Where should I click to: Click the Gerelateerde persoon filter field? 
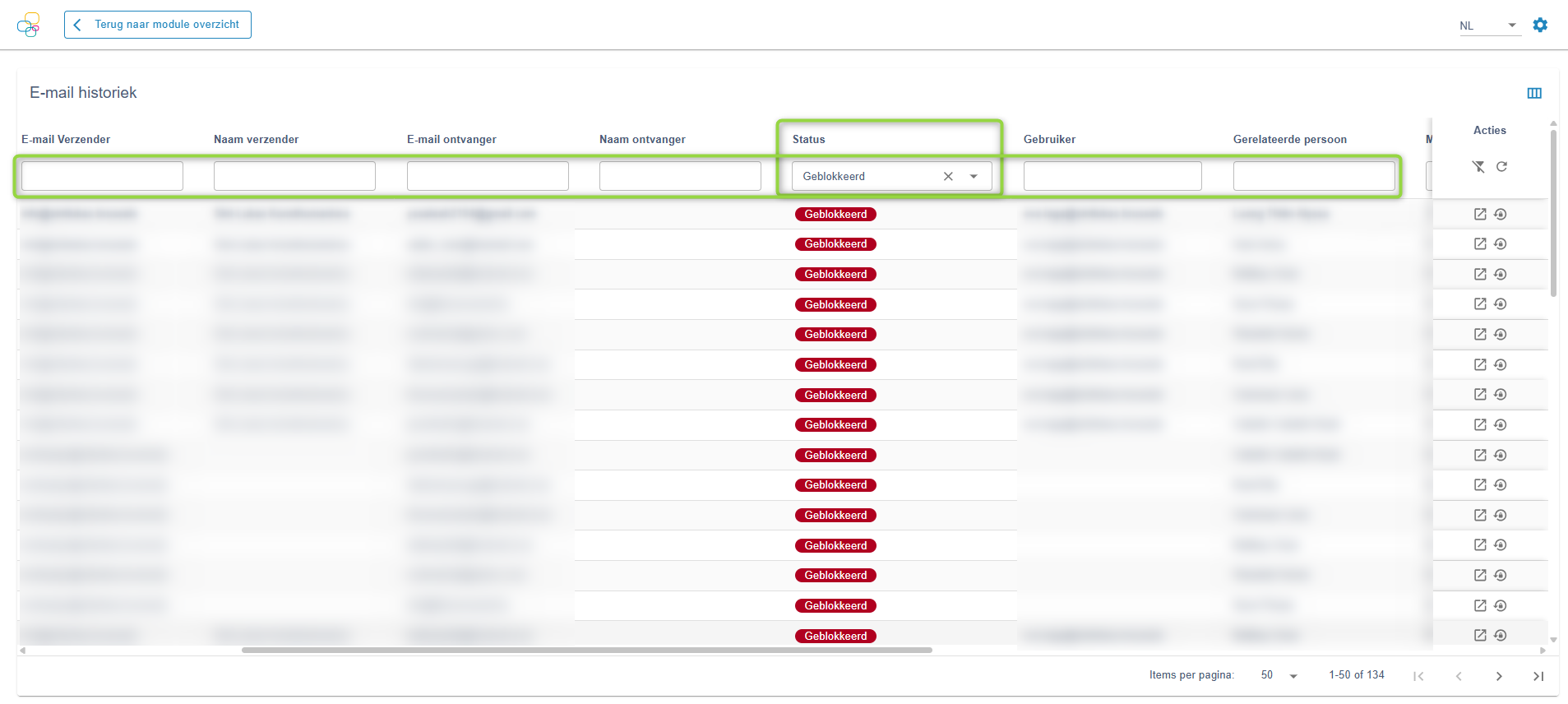coord(1313,176)
